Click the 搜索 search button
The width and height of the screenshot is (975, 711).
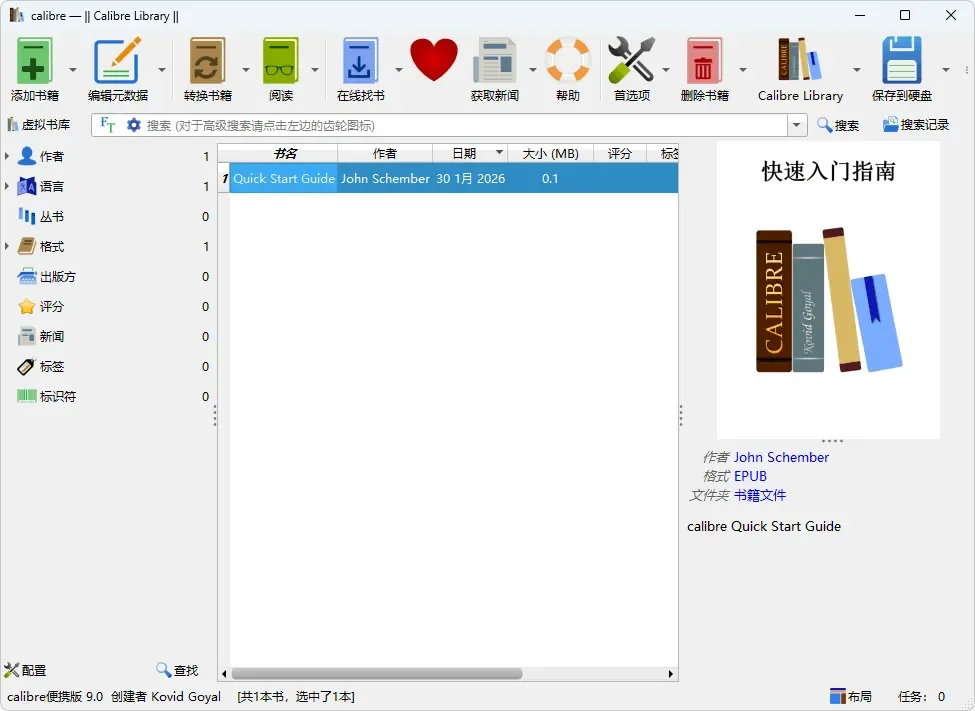[x=838, y=125]
